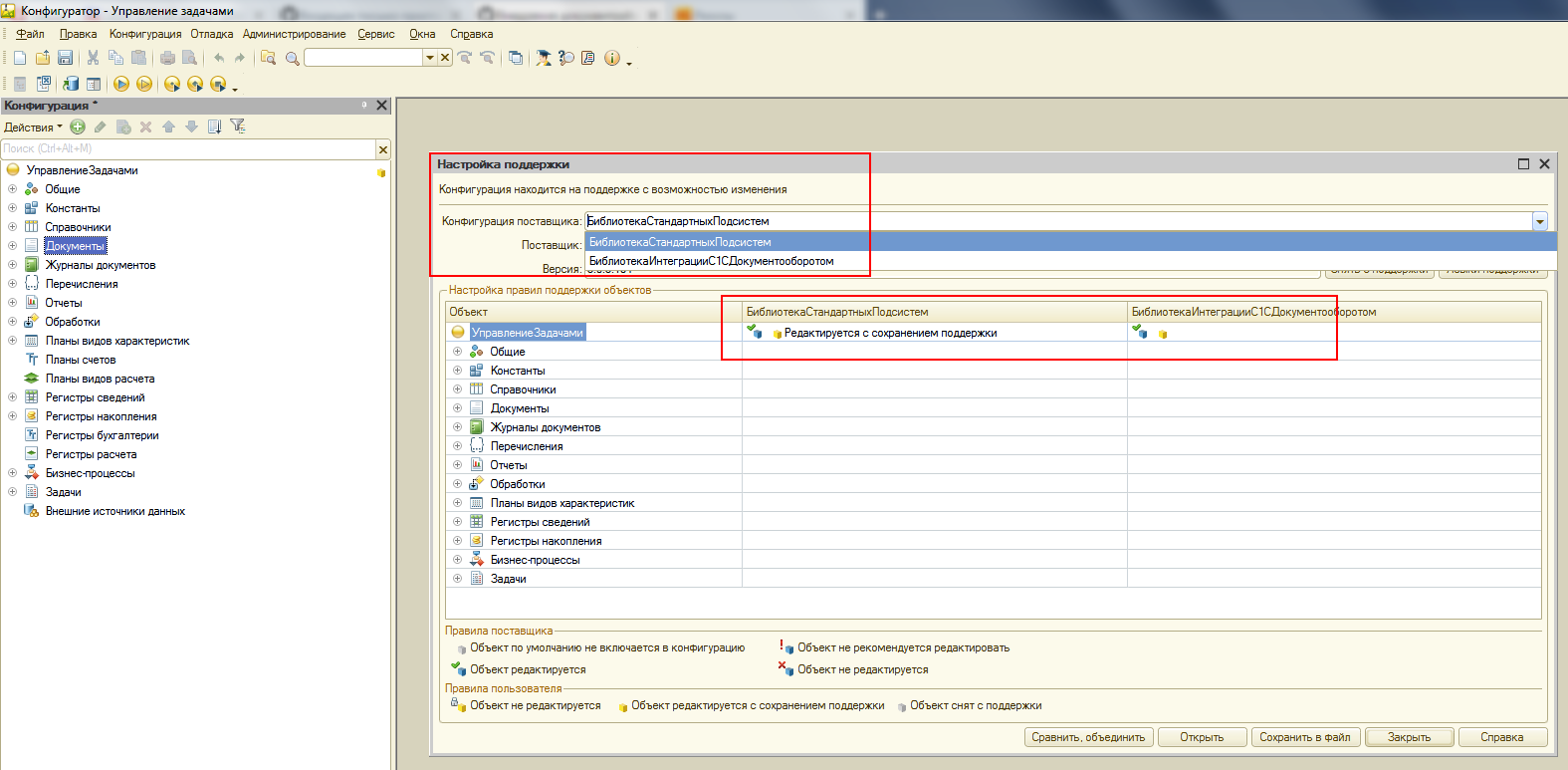The width and height of the screenshot is (1568, 770).
Task: Click the Open file toolbar icon
Action: (x=42, y=58)
